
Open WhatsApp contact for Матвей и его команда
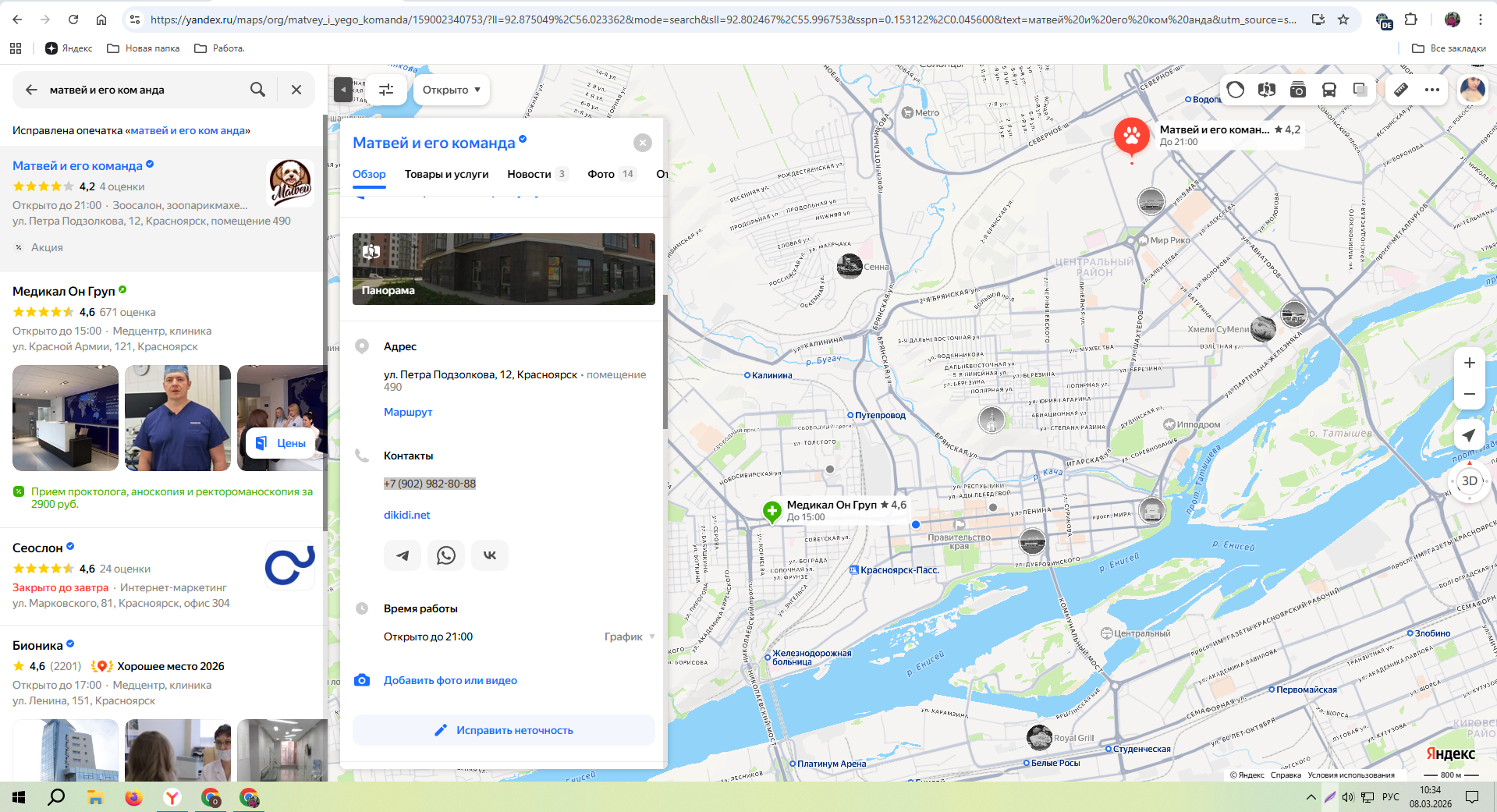click(x=446, y=555)
